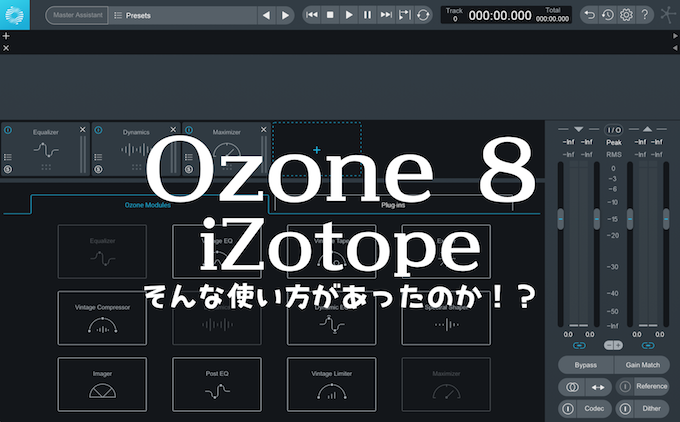The width and height of the screenshot is (680, 422).
Task: Click the play-from-marker transport icon
Action: (404, 15)
